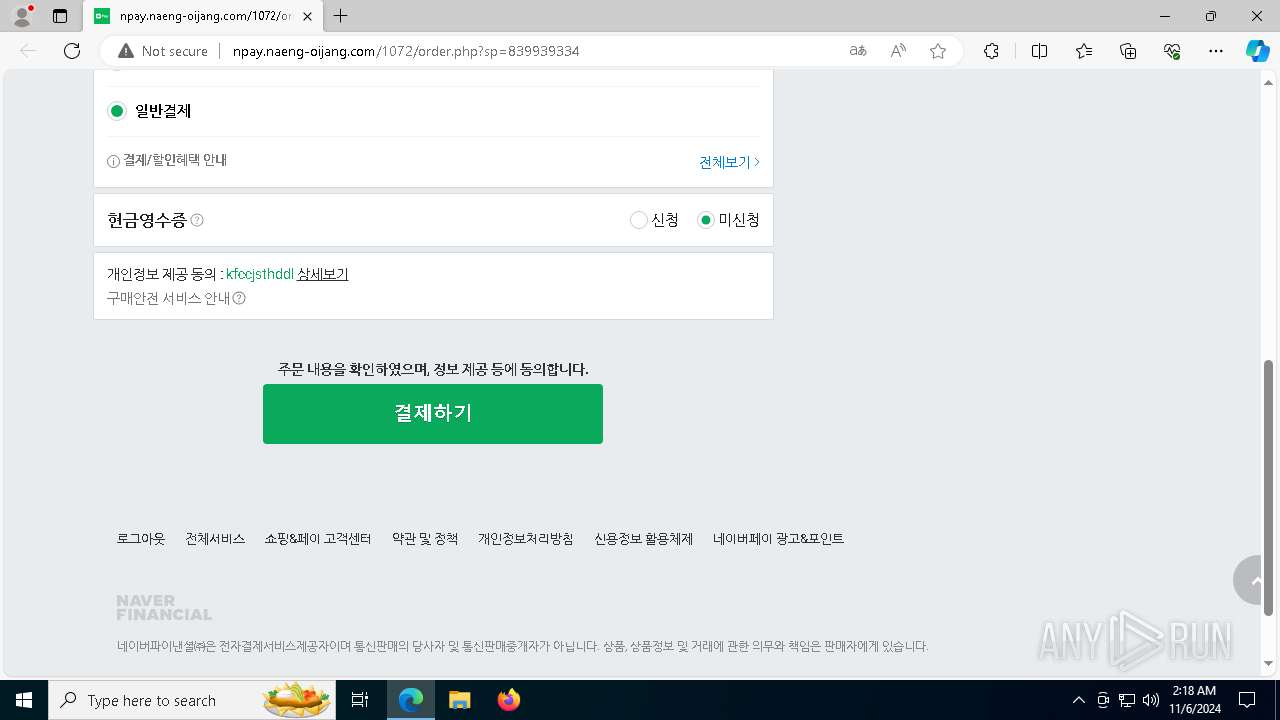This screenshot has width=1280, height=720.
Task: Click the browser profile avatar icon
Action: (x=22, y=16)
